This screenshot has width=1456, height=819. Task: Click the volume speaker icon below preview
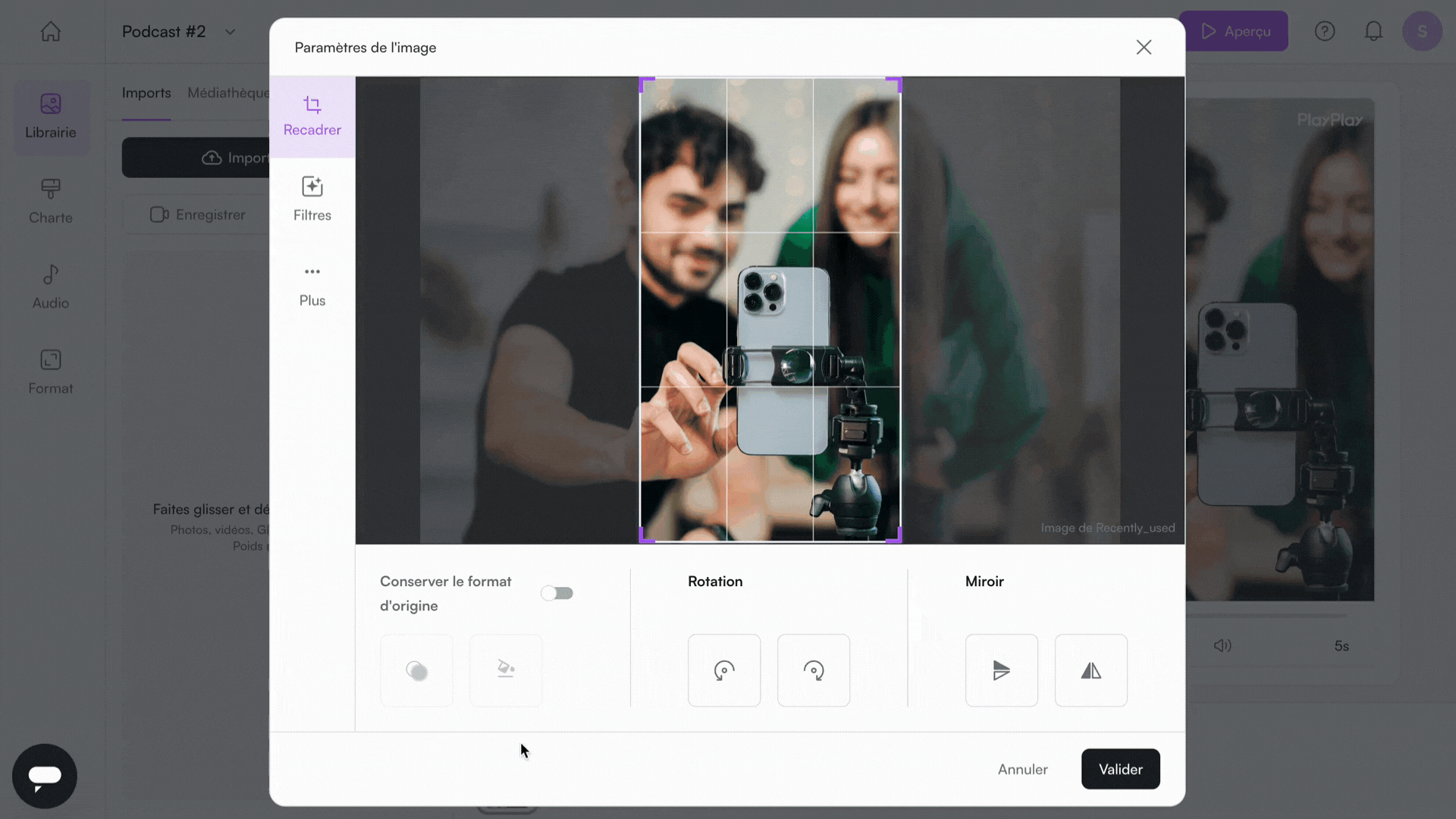pyautogui.click(x=1222, y=645)
